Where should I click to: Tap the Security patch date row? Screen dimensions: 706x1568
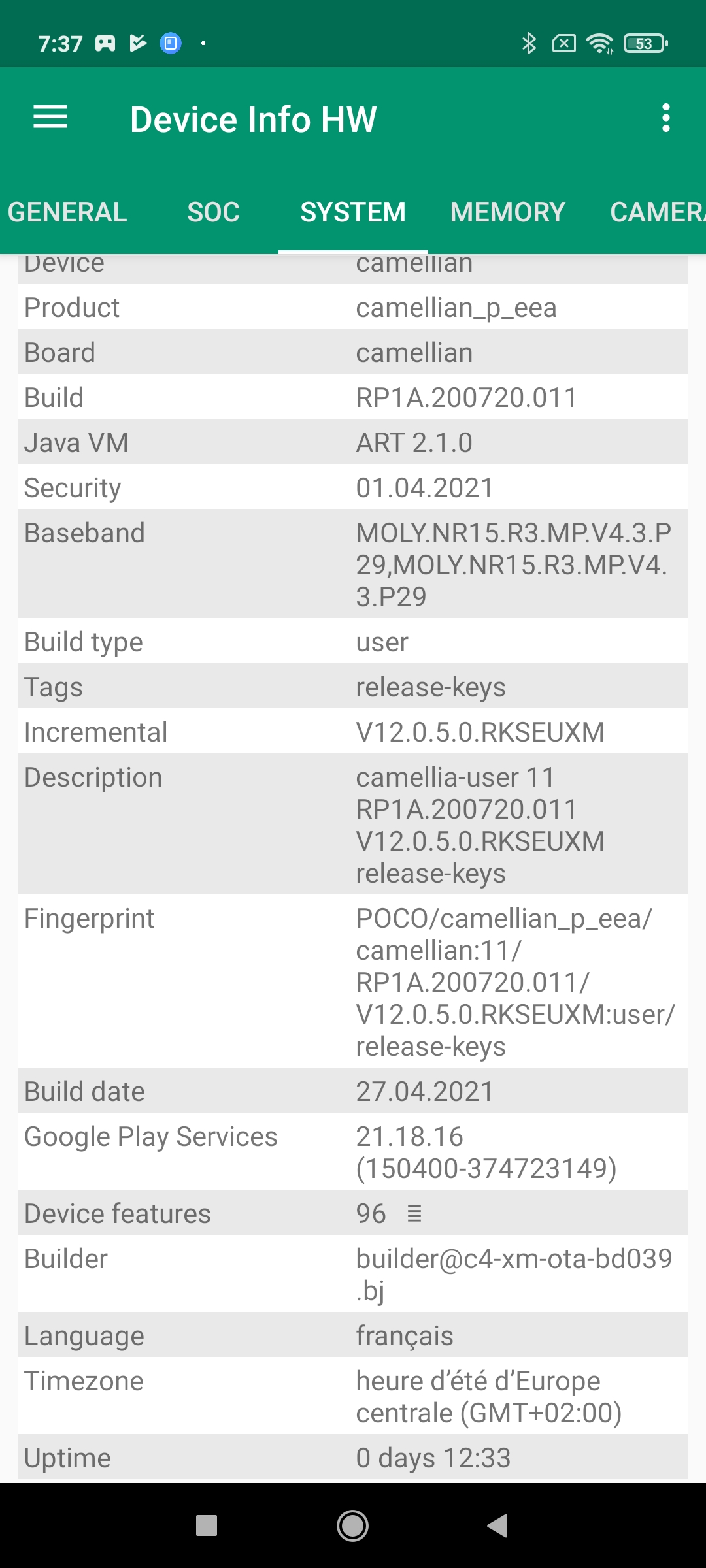coord(353,488)
